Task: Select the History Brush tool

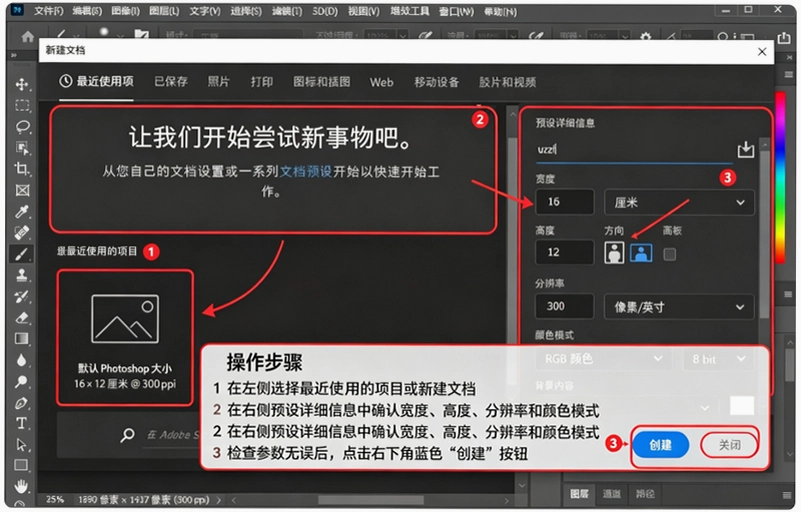Action: click(x=21, y=296)
